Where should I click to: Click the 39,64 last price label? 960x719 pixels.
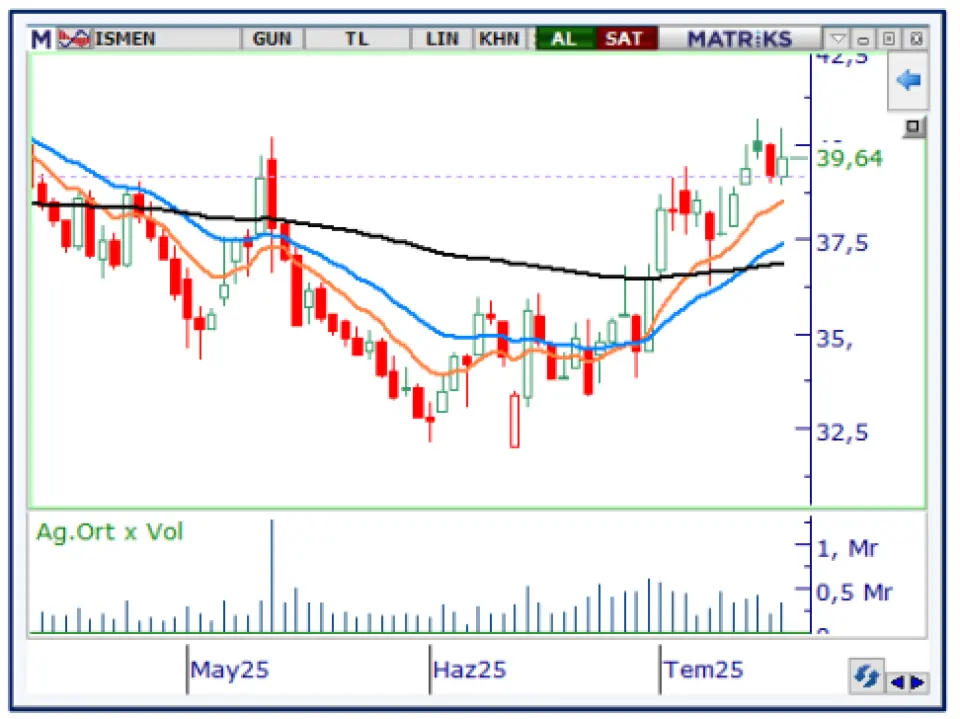(850, 159)
